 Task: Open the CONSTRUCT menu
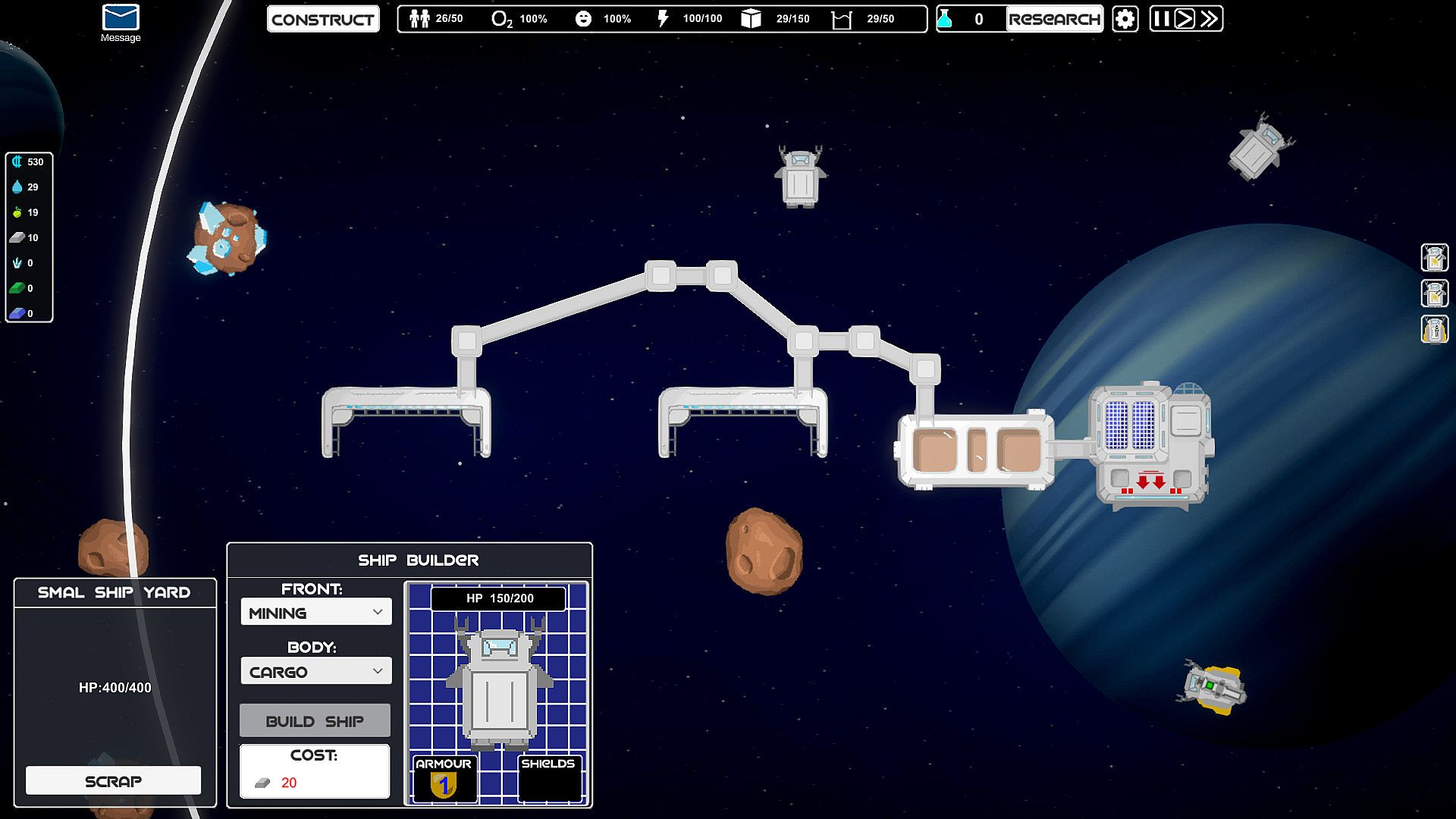323,20
